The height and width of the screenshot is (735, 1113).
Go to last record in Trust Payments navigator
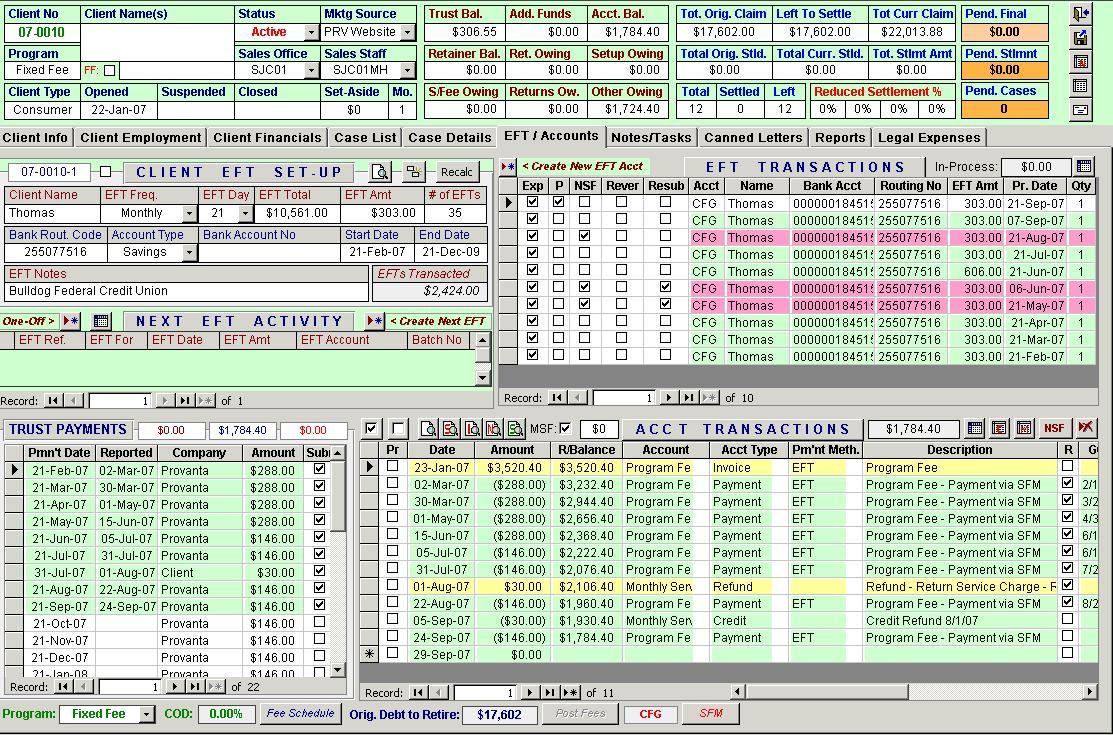click(194, 687)
